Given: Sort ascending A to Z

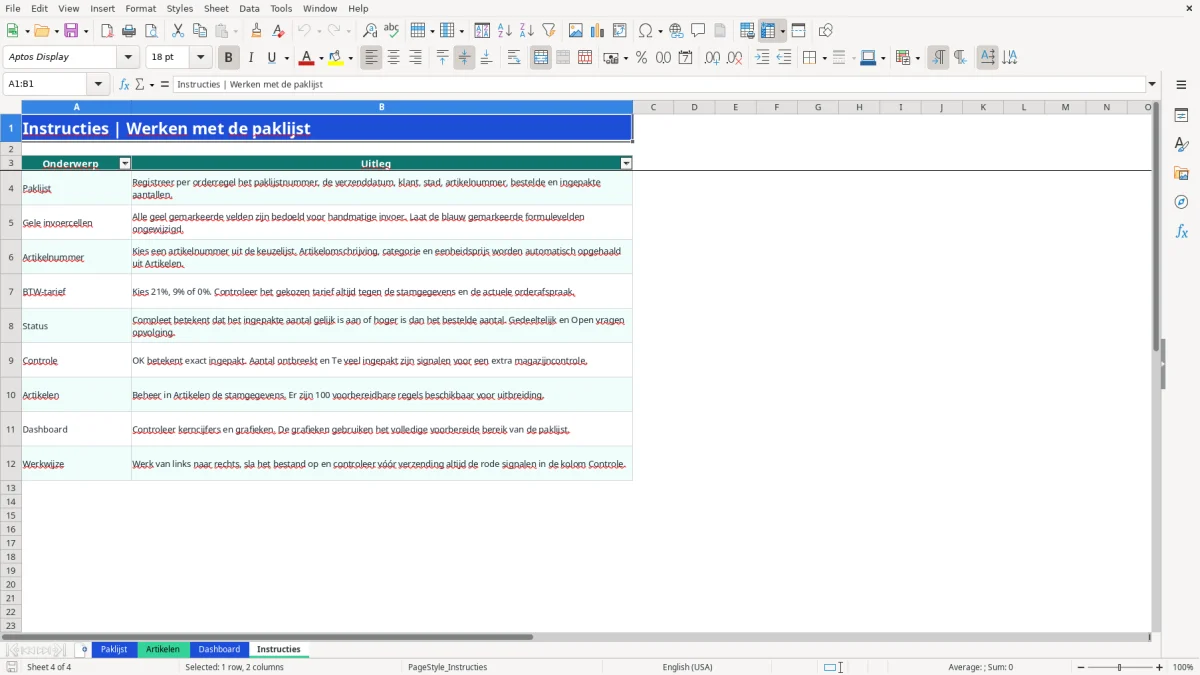Looking at the screenshot, I should (505, 31).
